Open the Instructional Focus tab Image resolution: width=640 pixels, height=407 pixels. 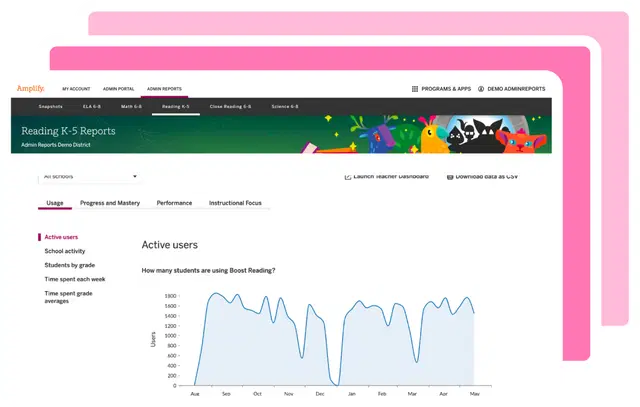pyautogui.click(x=235, y=203)
